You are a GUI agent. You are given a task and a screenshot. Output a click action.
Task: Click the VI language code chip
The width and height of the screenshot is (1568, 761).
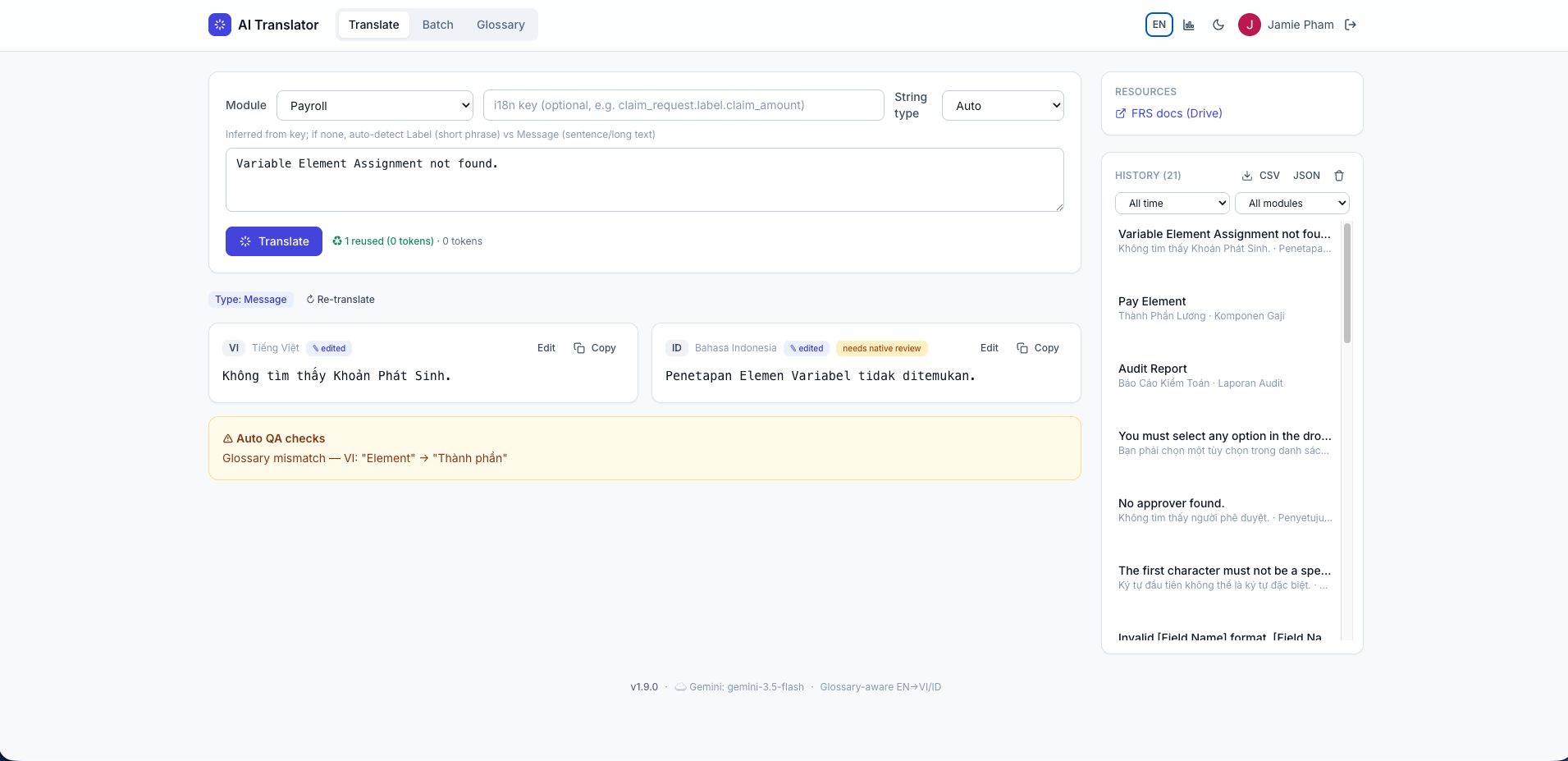point(234,348)
